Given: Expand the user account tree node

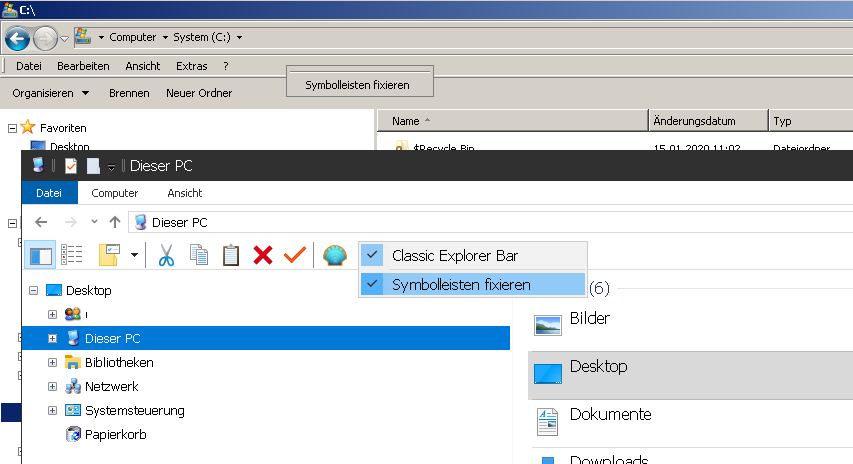Looking at the screenshot, I should coord(53,314).
